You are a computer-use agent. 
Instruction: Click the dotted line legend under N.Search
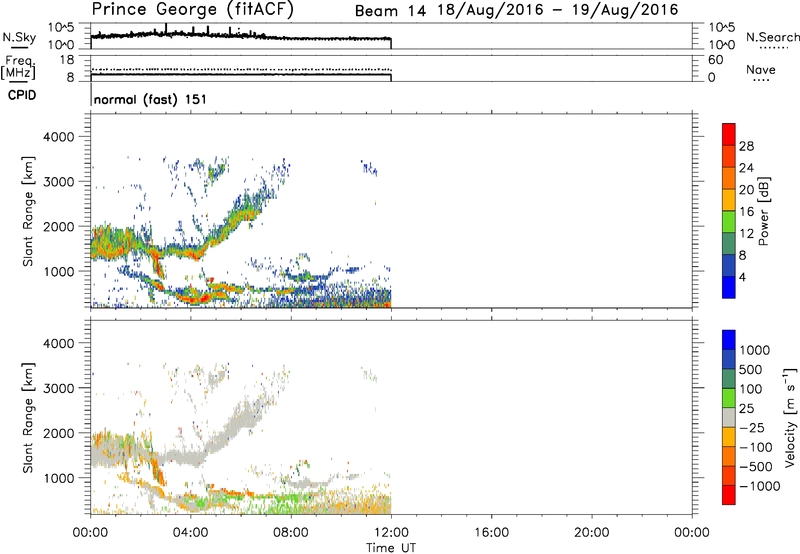tap(773, 48)
